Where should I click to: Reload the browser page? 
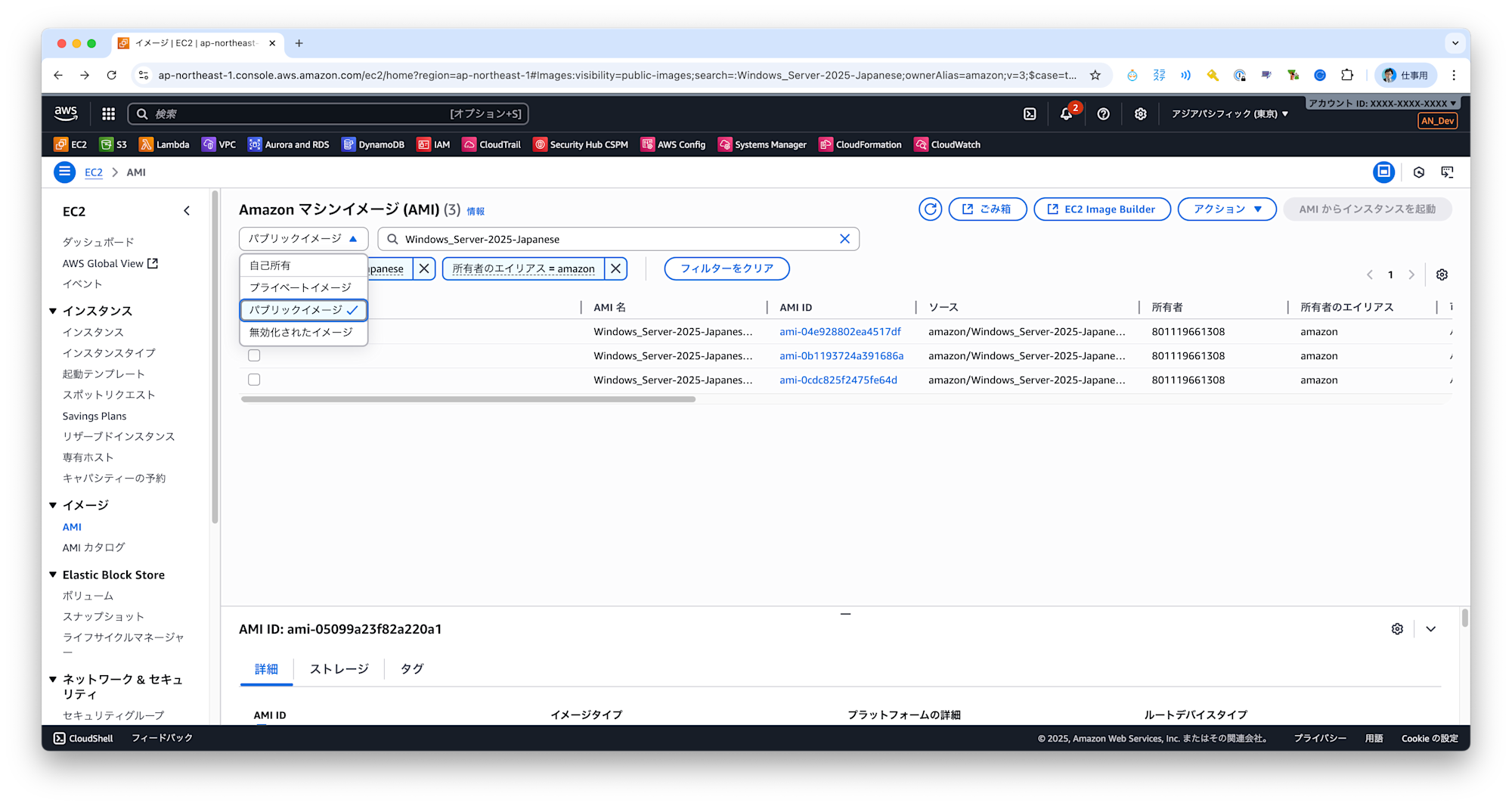112,75
